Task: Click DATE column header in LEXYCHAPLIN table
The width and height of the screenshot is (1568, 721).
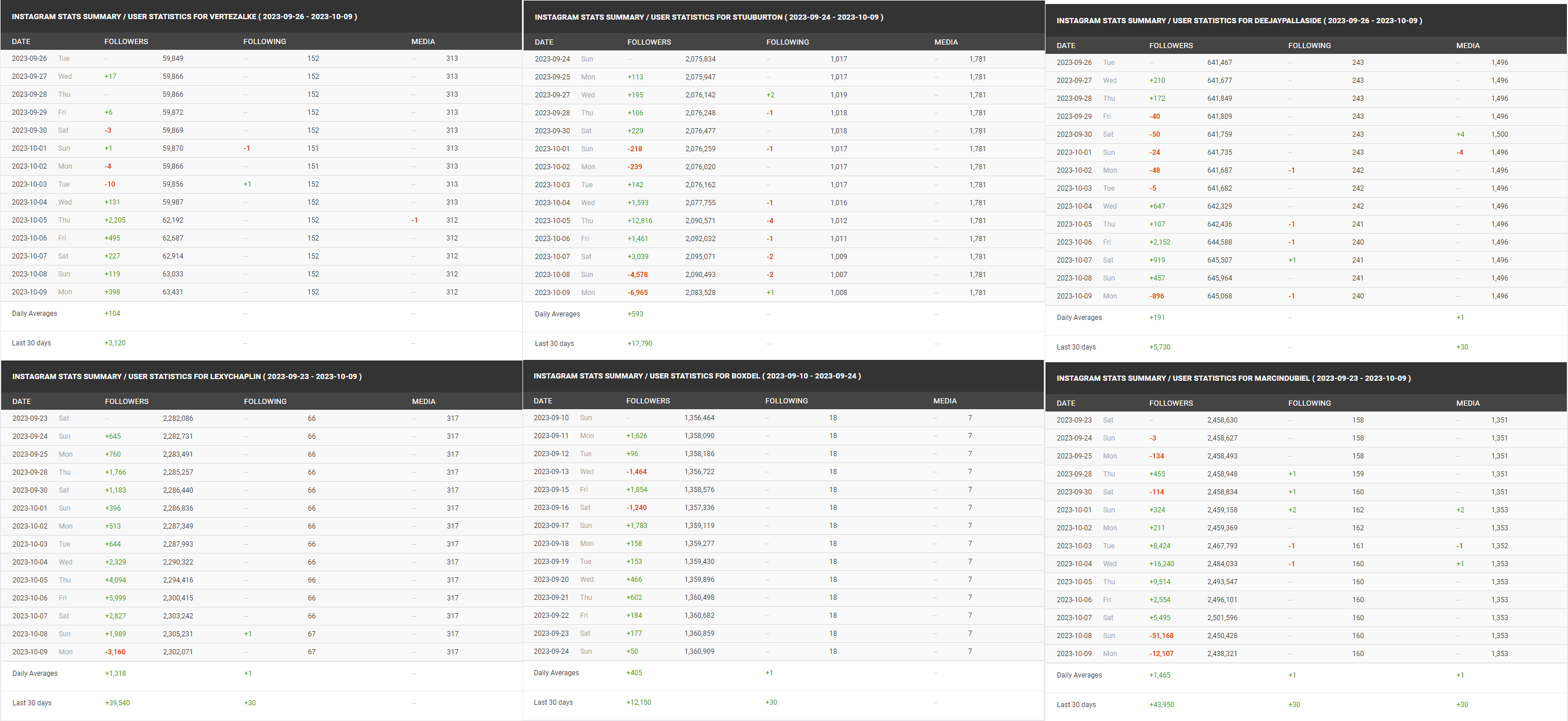Action: pos(21,401)
